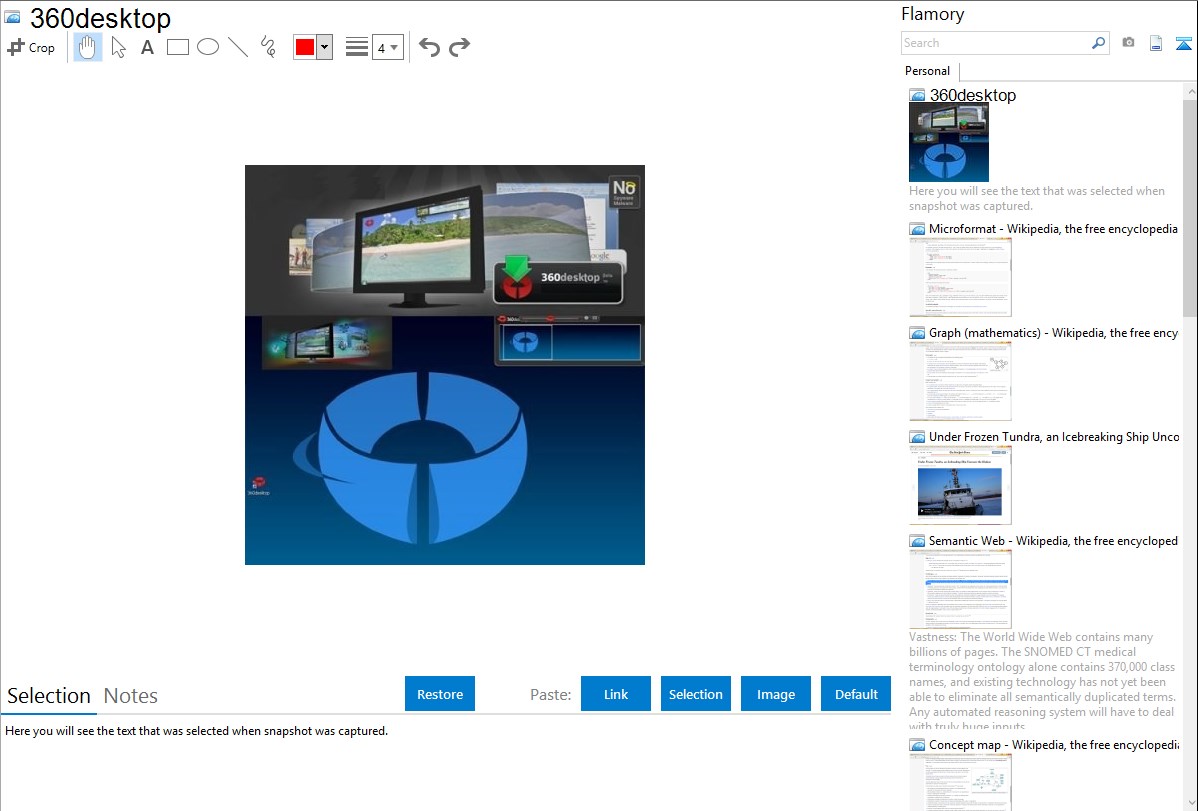The width and height of the screenshot is (1198, 811).
Task: Select the text annotation tool
Action: pos(147,47)
